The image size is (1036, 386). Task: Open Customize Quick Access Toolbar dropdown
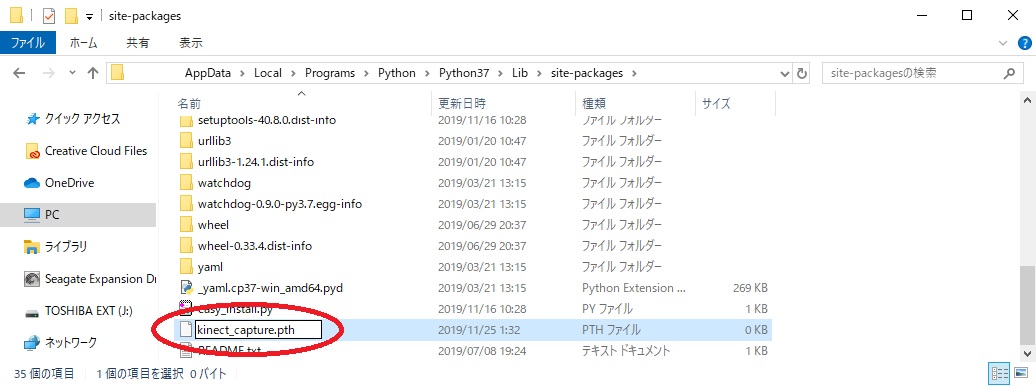coord(89,16)
